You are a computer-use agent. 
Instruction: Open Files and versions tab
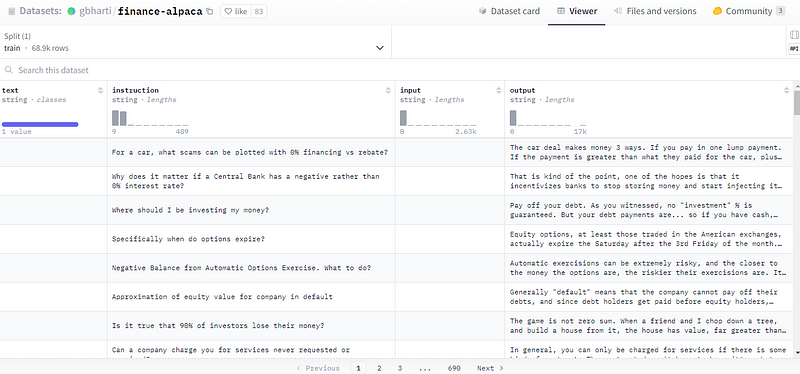click(x=655, y=11)
